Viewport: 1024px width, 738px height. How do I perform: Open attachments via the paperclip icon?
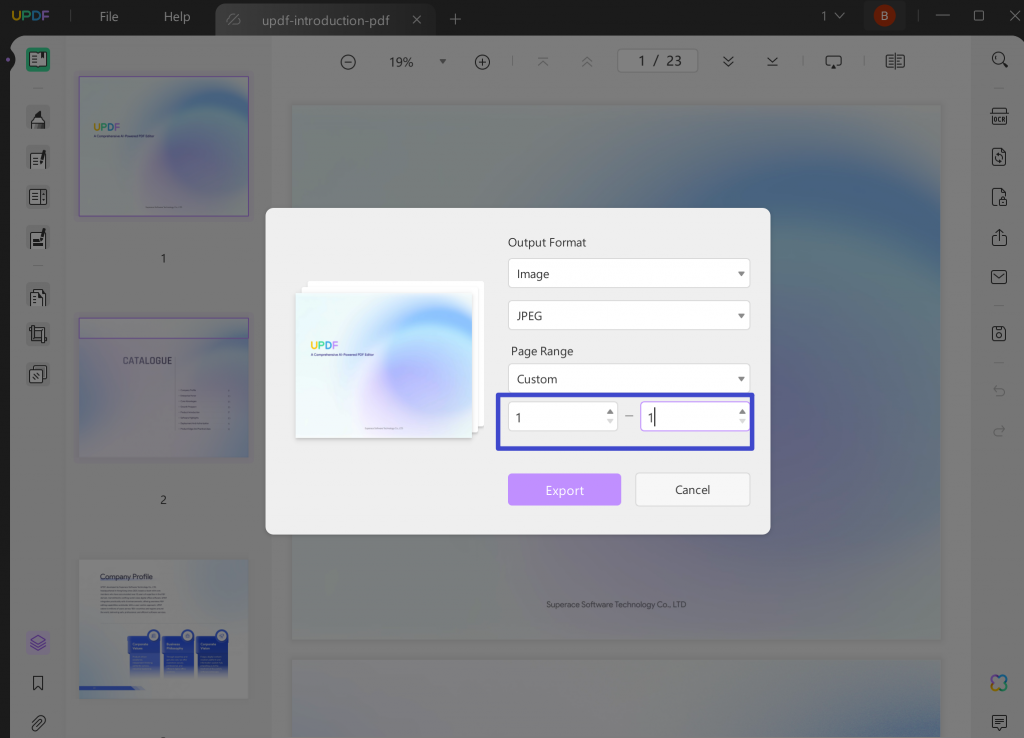point(37,723)
